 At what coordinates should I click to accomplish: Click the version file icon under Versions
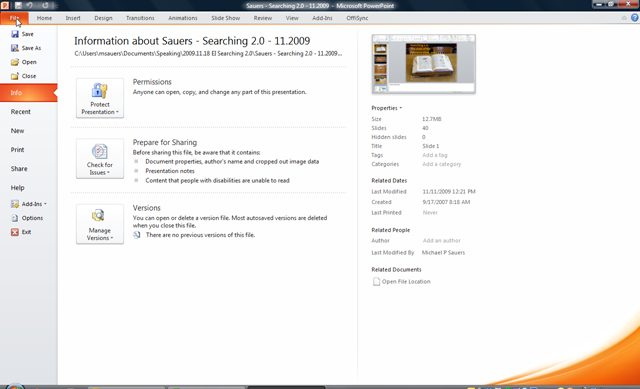click(137, 235)
